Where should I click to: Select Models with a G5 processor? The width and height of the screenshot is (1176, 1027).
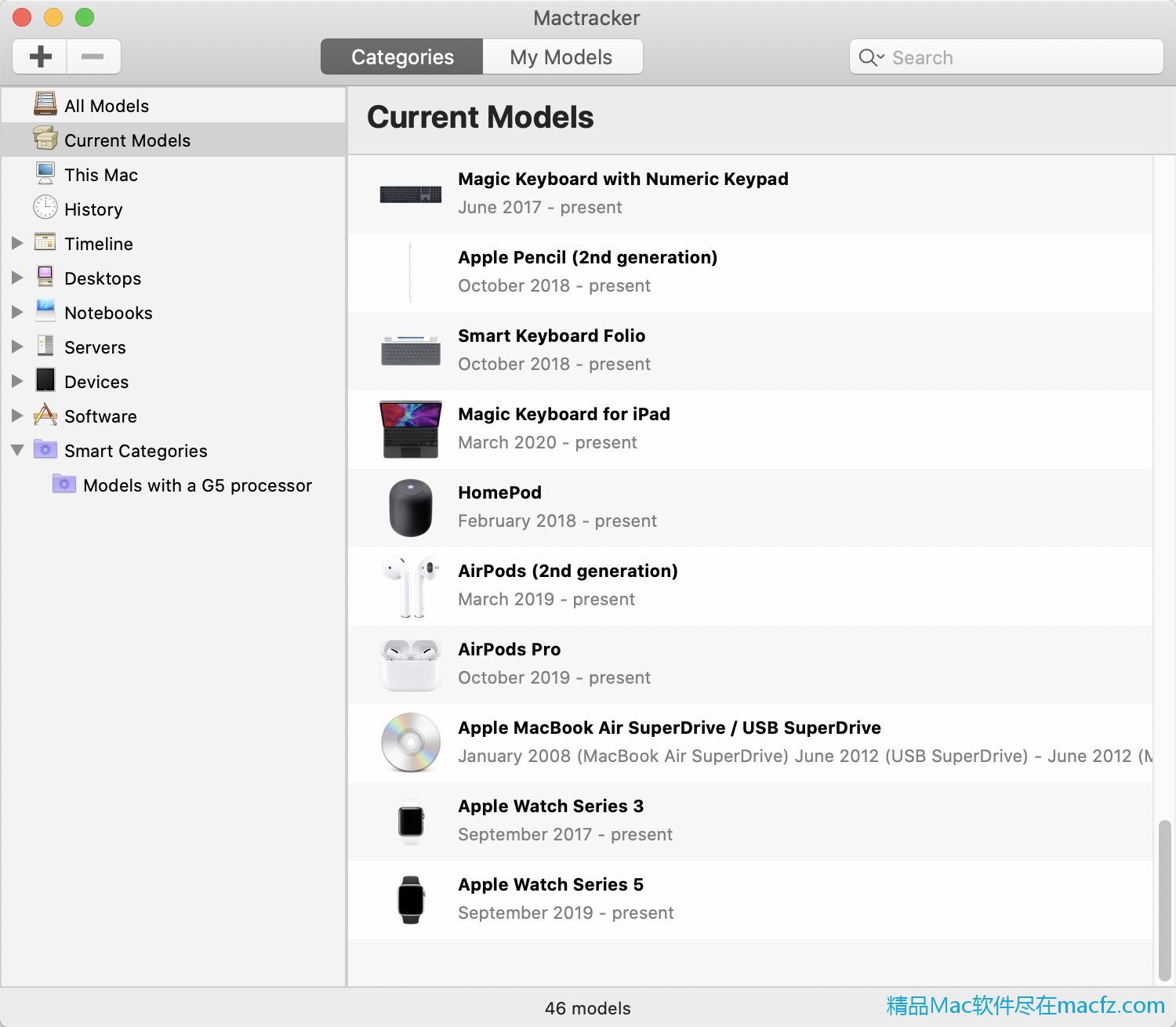[x=198, y=485]
